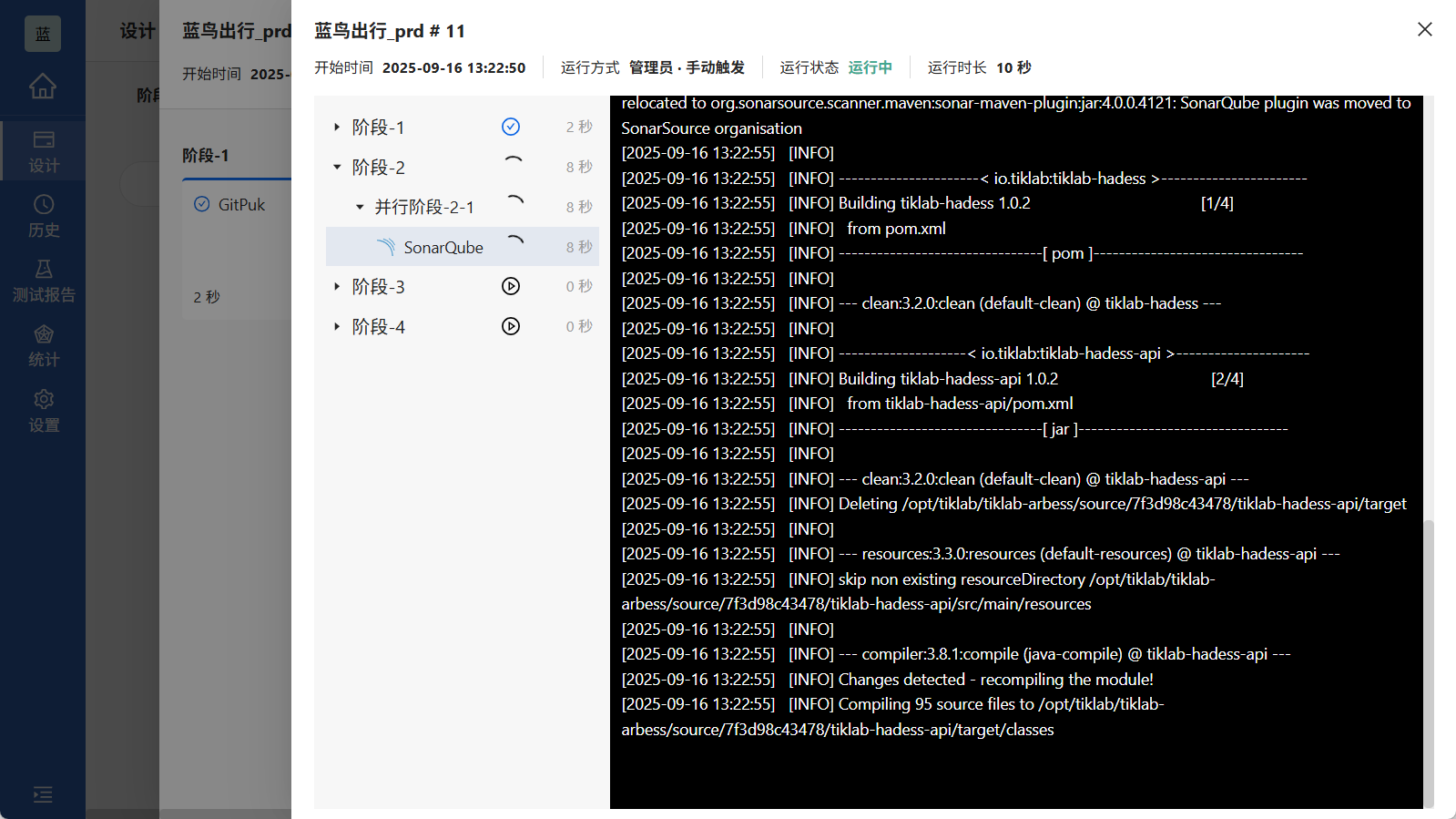
Task: Click the 0 秒 duration of 阶段-4
Action: coord(579,326)
